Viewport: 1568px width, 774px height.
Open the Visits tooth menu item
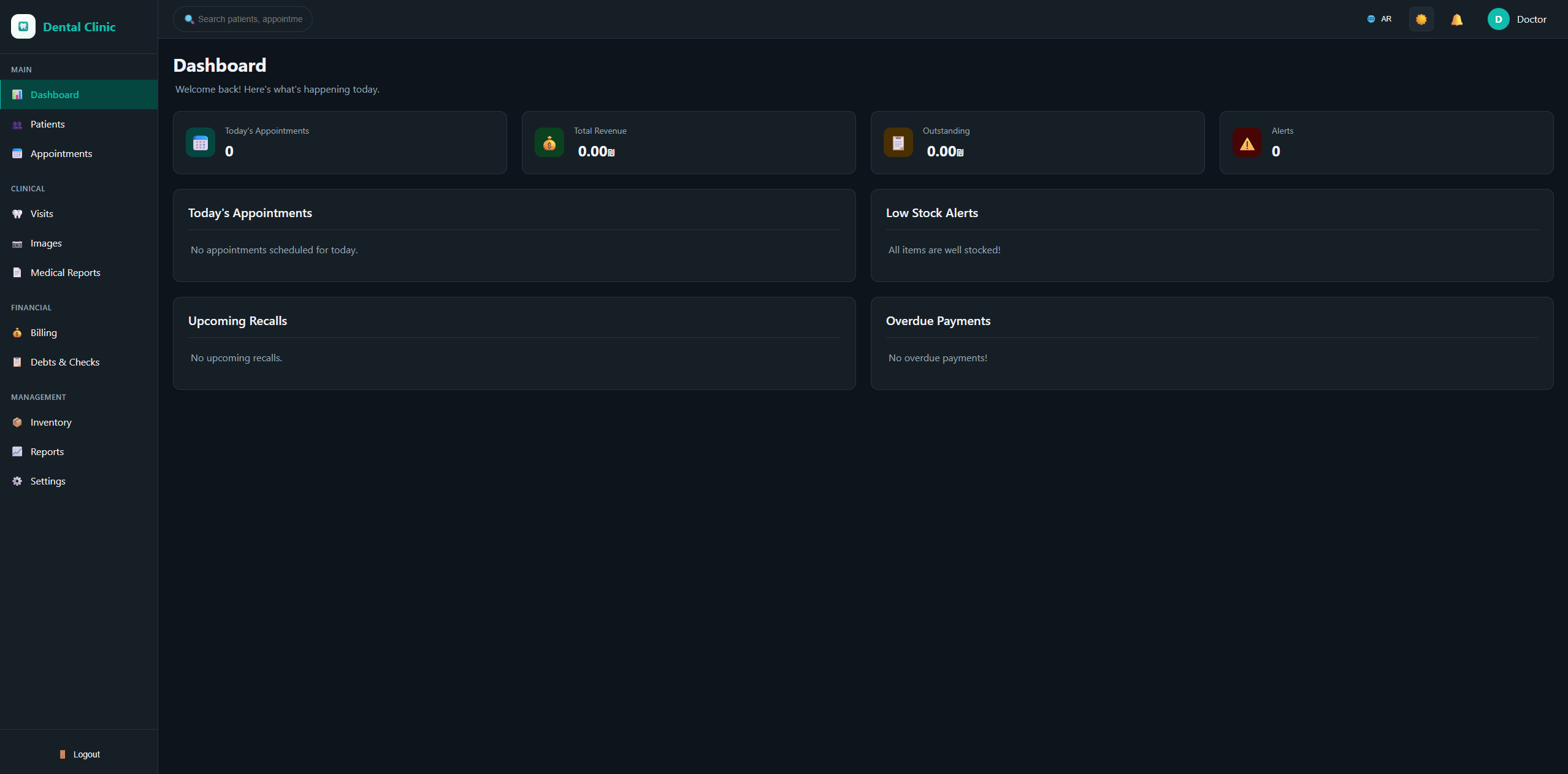(x=41, y=214)
